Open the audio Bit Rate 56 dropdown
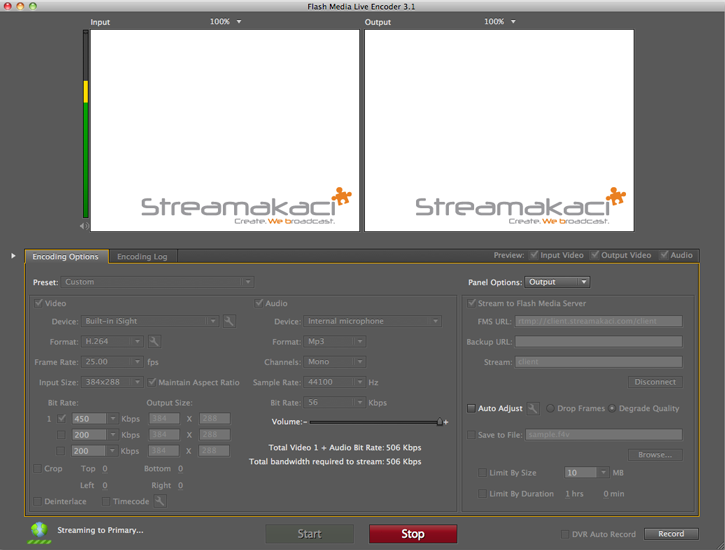The image size is (725, 550). point(335,403)
